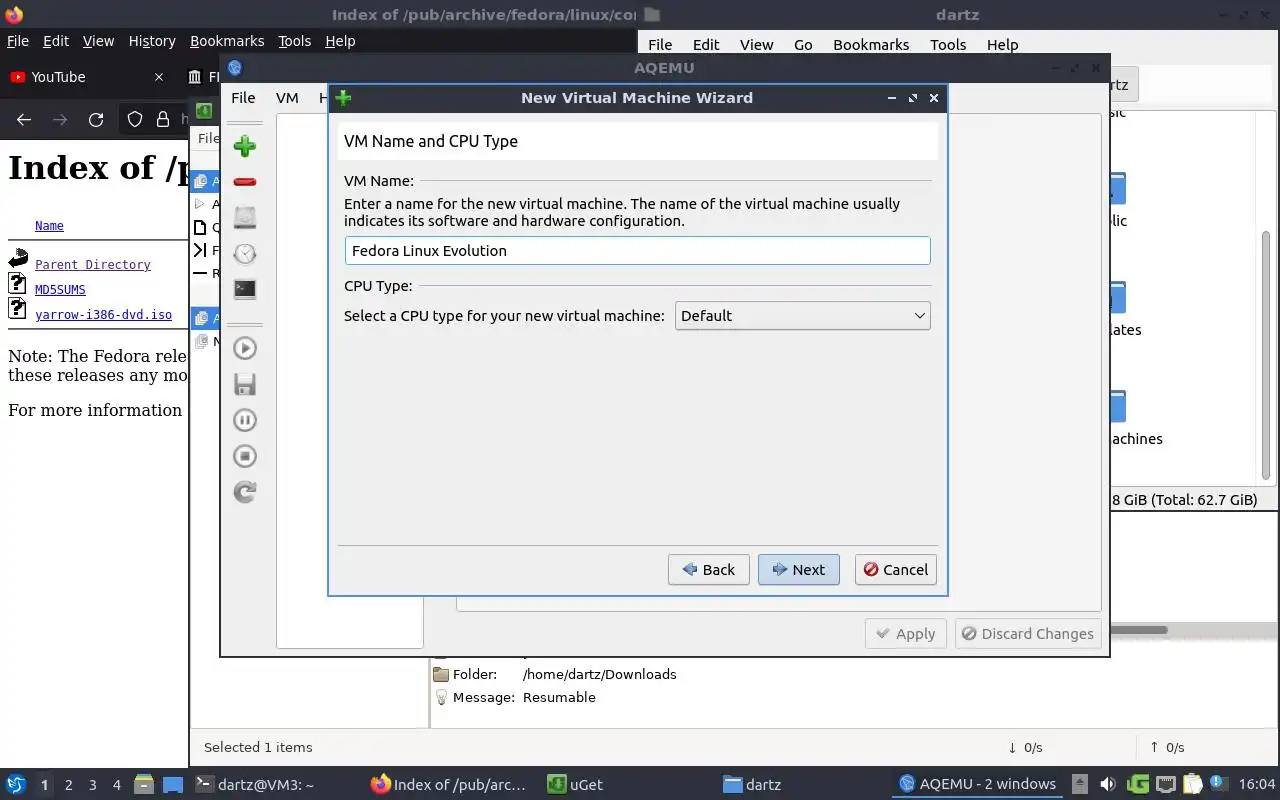Click the horizontal scrollbar below AQEMU window

point(1138,630)
